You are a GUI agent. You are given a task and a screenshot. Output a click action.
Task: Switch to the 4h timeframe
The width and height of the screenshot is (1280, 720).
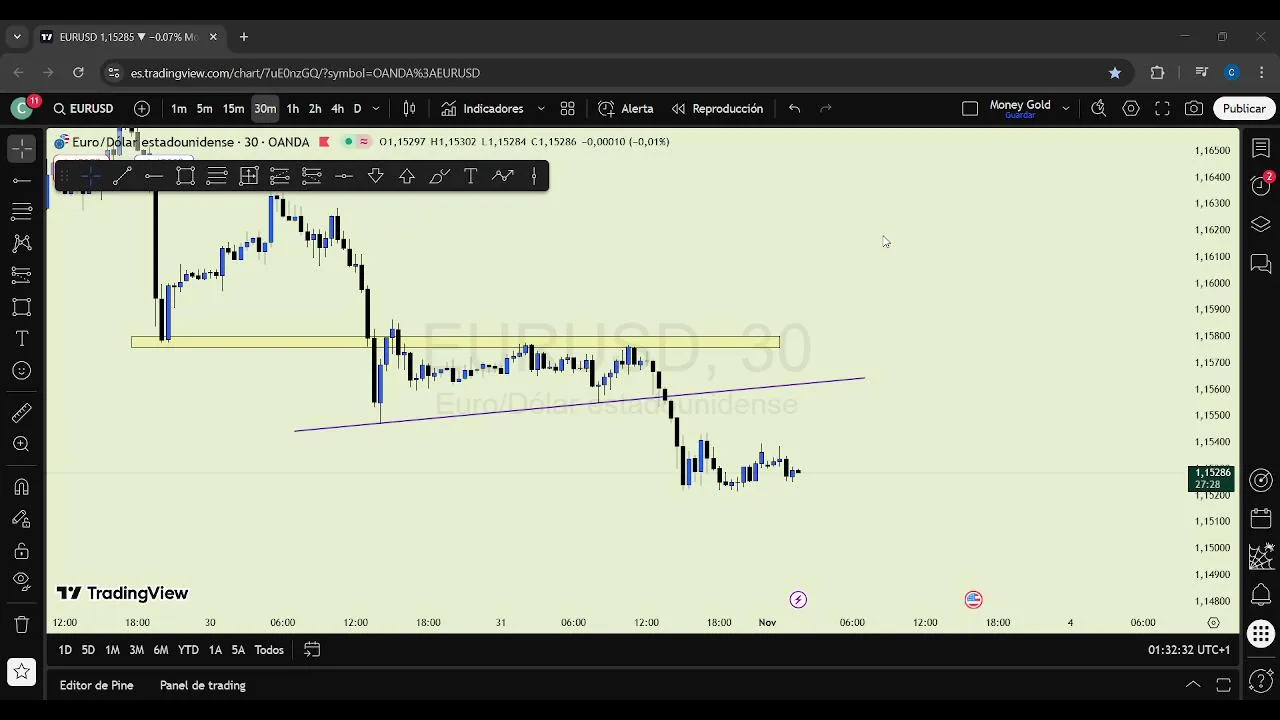337,108
